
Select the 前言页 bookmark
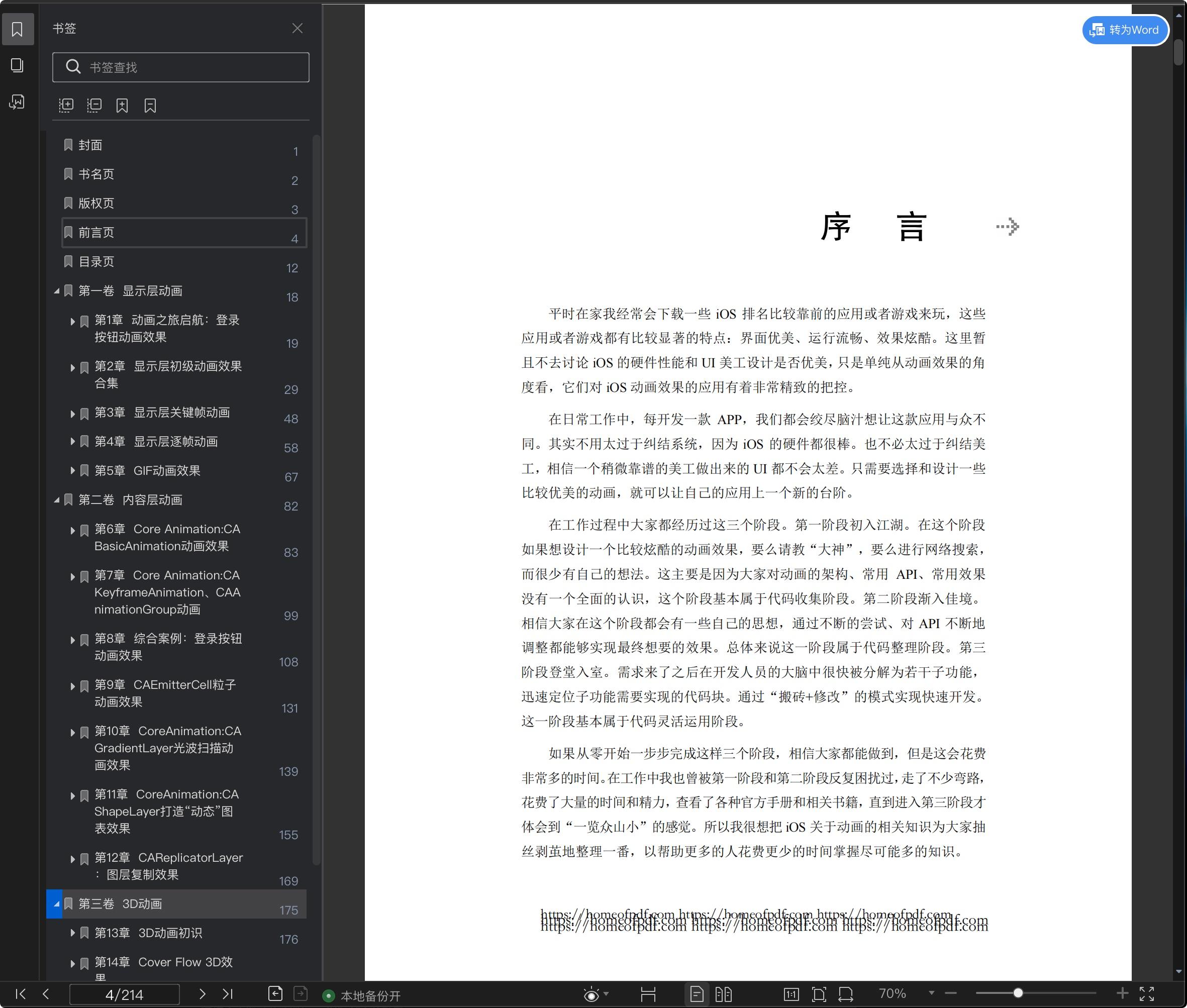[x=184, y=233]
